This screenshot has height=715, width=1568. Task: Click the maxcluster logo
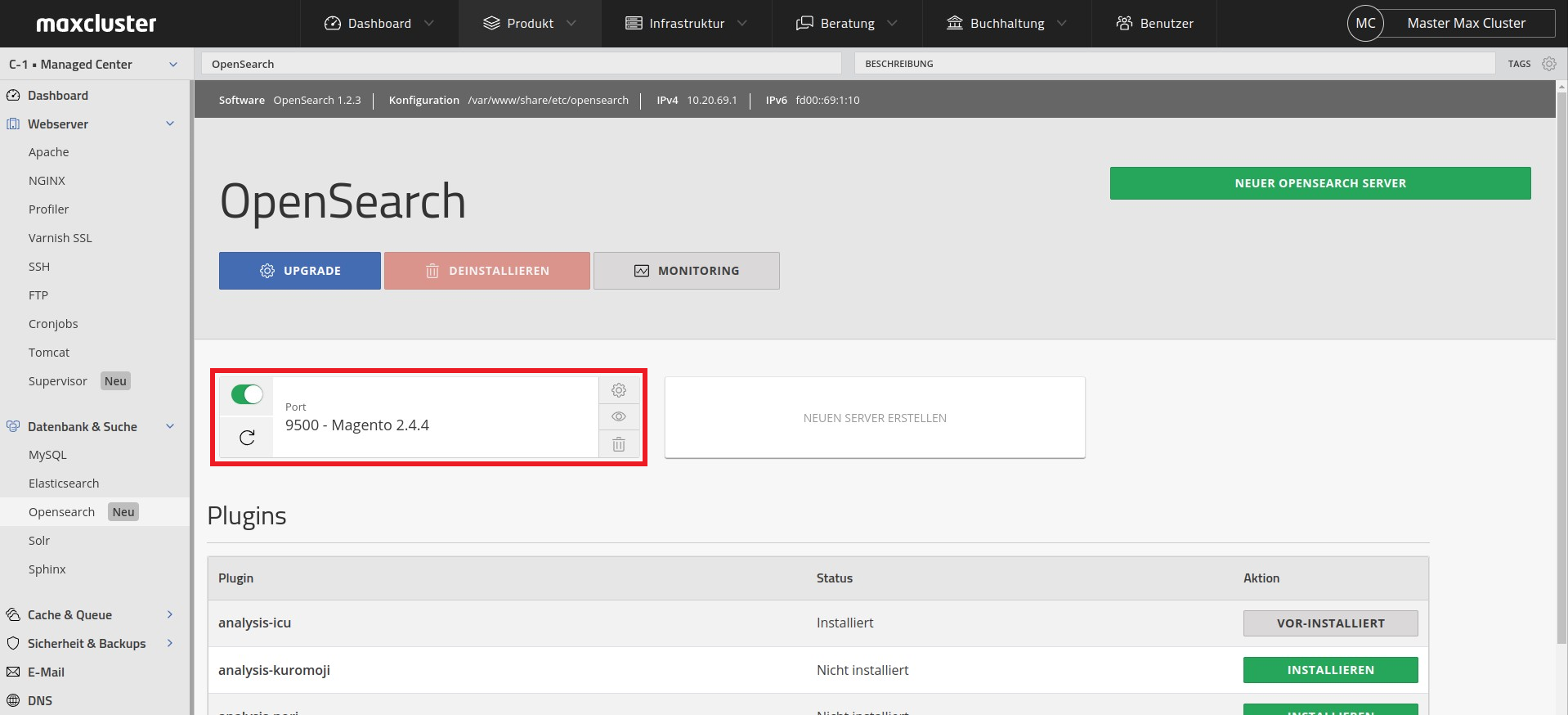[96, 24]
